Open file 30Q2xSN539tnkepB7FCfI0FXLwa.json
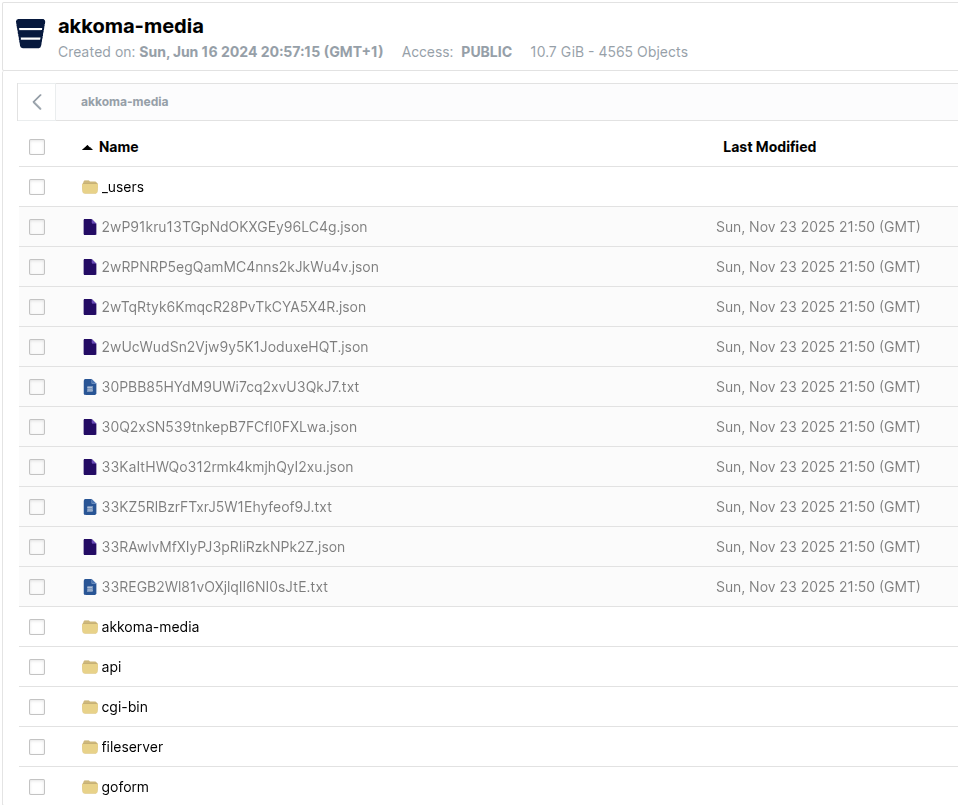The width and height of the screenshot is (958, 805). [229, 427]
